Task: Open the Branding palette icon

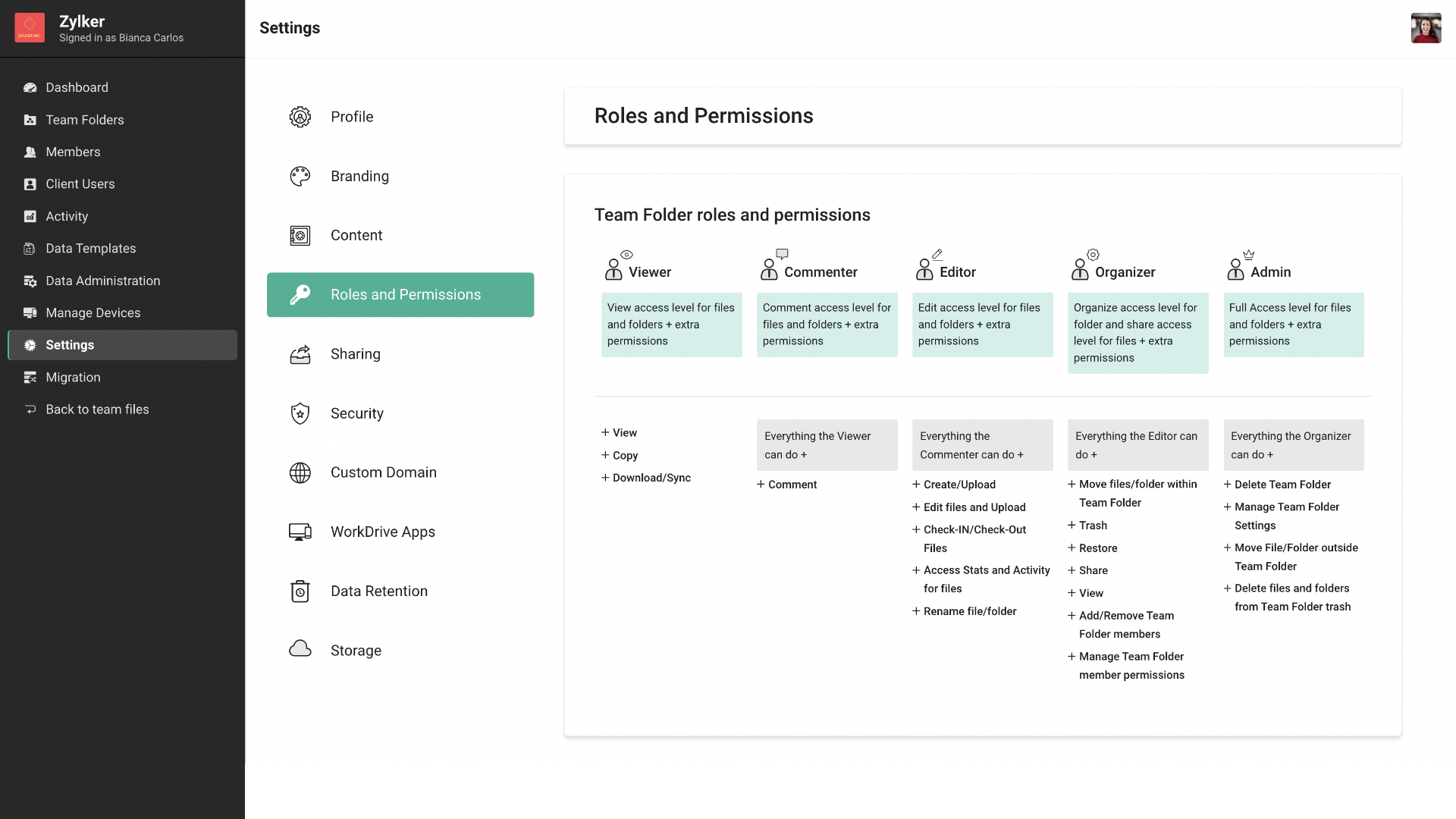Action: click(x=300, y=177)
